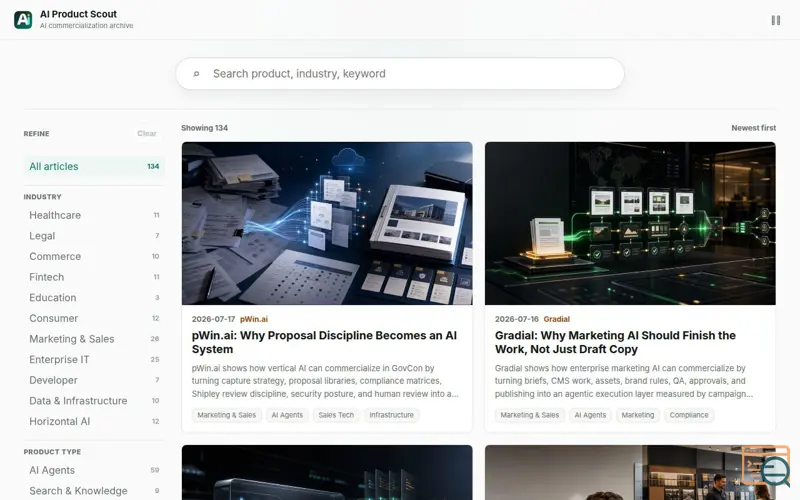Filter by Marketing & Sales industry
The height and width of the screenshot is (500, 800).
tap(94, 339)
